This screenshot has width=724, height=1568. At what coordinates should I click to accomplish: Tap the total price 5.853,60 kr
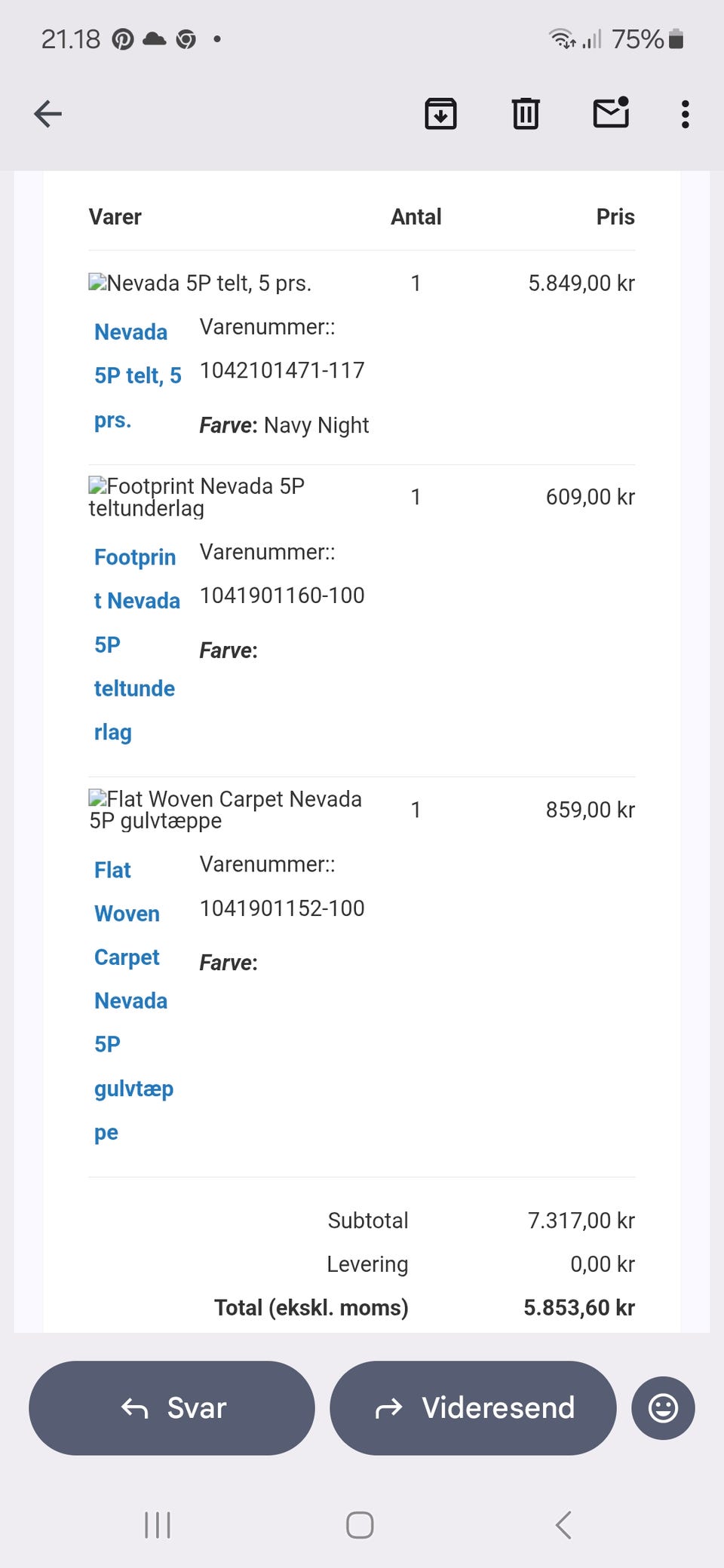click(x=579, y=1307)
